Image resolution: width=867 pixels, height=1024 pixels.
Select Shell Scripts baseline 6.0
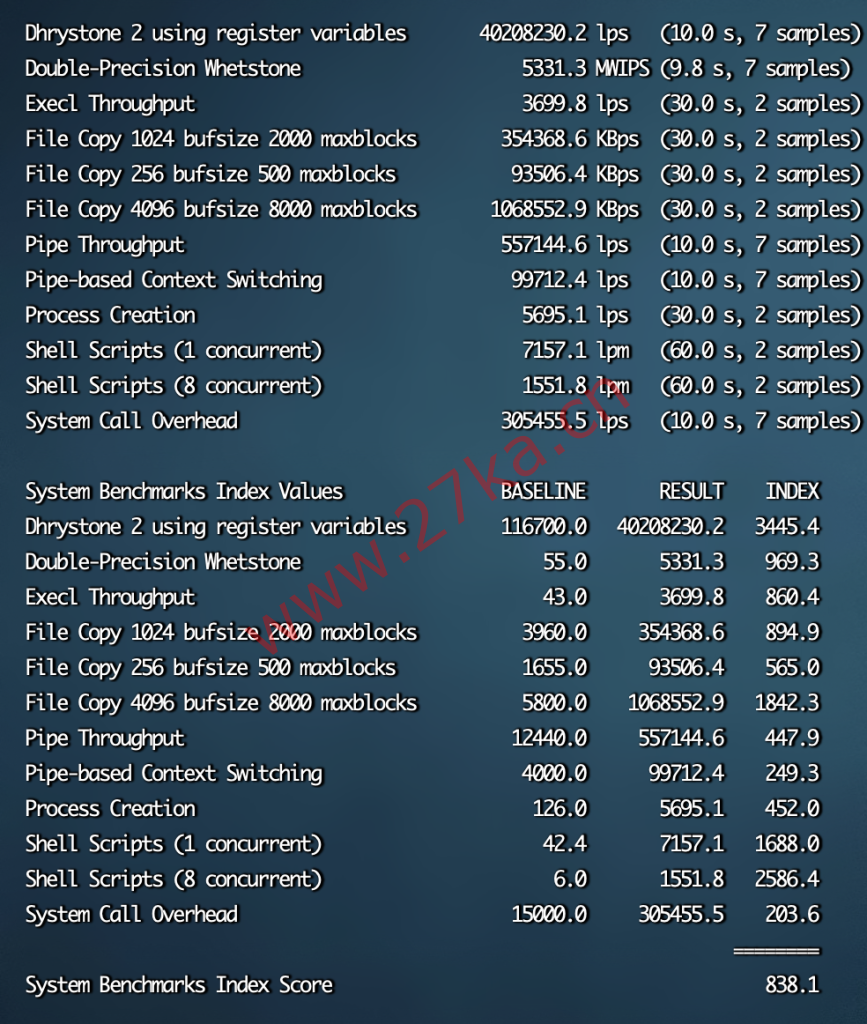pos(571,880)
